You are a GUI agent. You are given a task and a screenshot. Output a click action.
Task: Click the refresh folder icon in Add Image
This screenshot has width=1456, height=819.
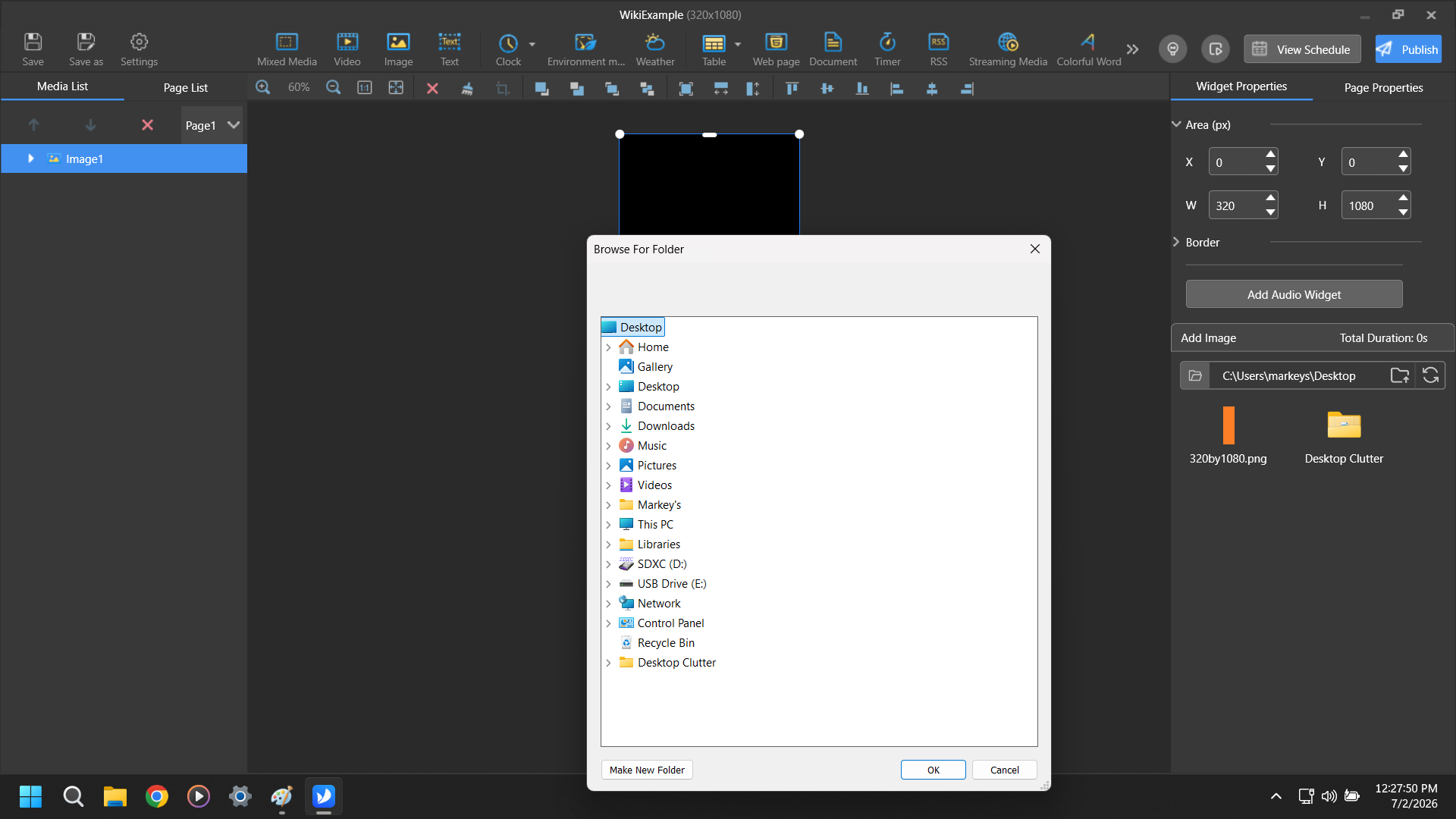click(1430, 375)
